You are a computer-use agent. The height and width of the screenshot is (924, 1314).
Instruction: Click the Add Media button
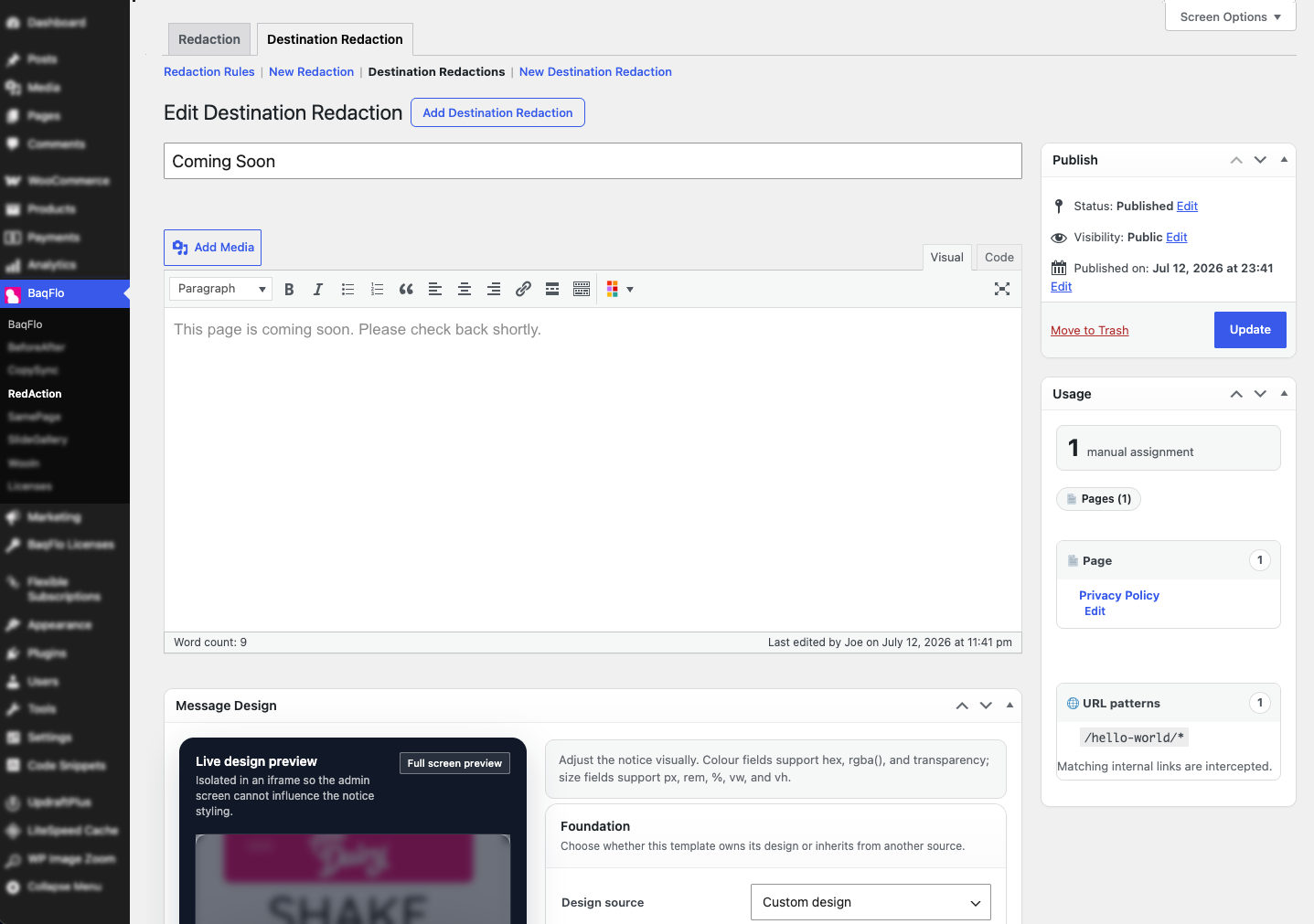pyautogui.click(x=213, y=248)
